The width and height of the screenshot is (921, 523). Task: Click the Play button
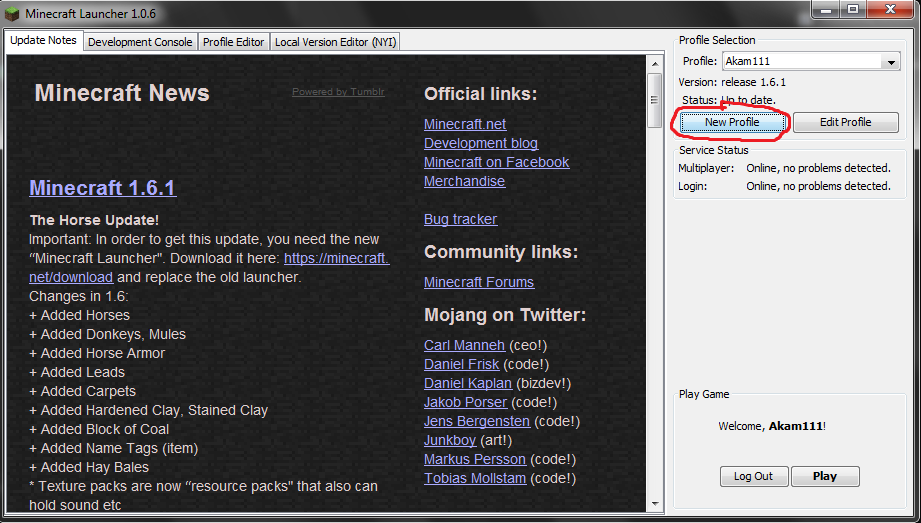click(x=825, y=476)
